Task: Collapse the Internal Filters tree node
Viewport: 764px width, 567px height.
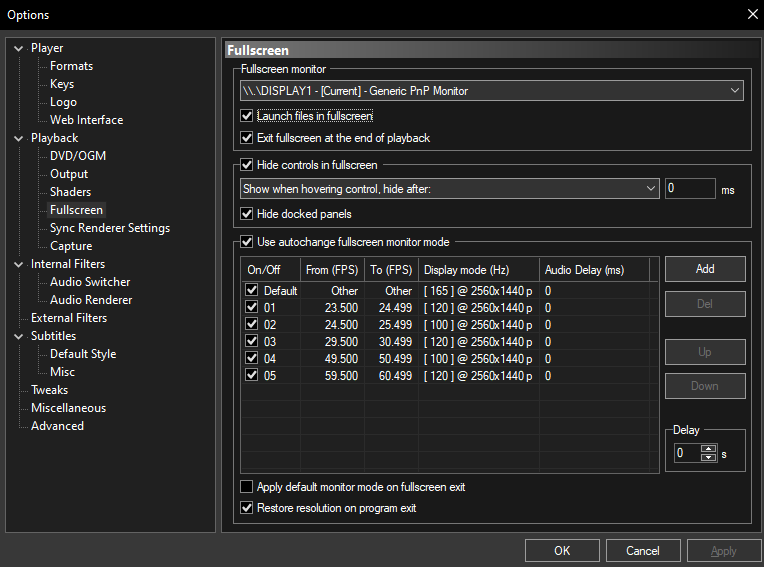Action: 18,264
